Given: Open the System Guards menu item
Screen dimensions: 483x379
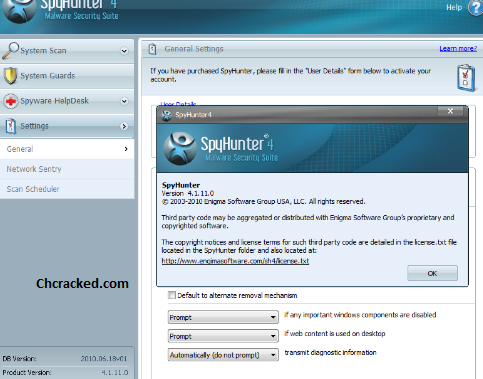Looking at the screenshot, I should 67,76.
